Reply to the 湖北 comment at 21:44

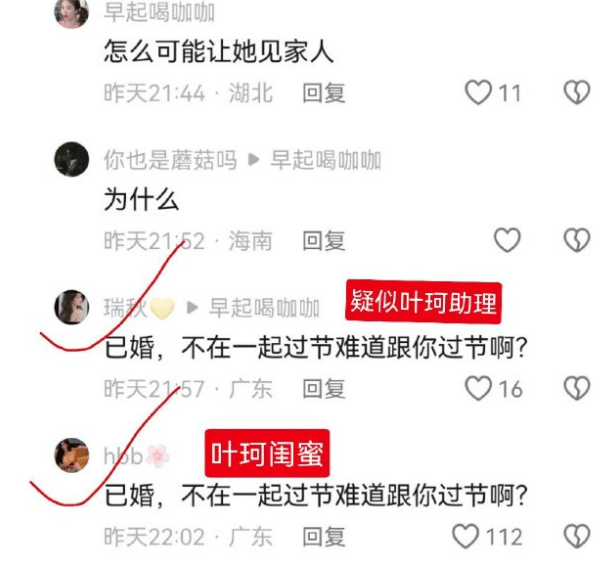[x=324, y=93]
